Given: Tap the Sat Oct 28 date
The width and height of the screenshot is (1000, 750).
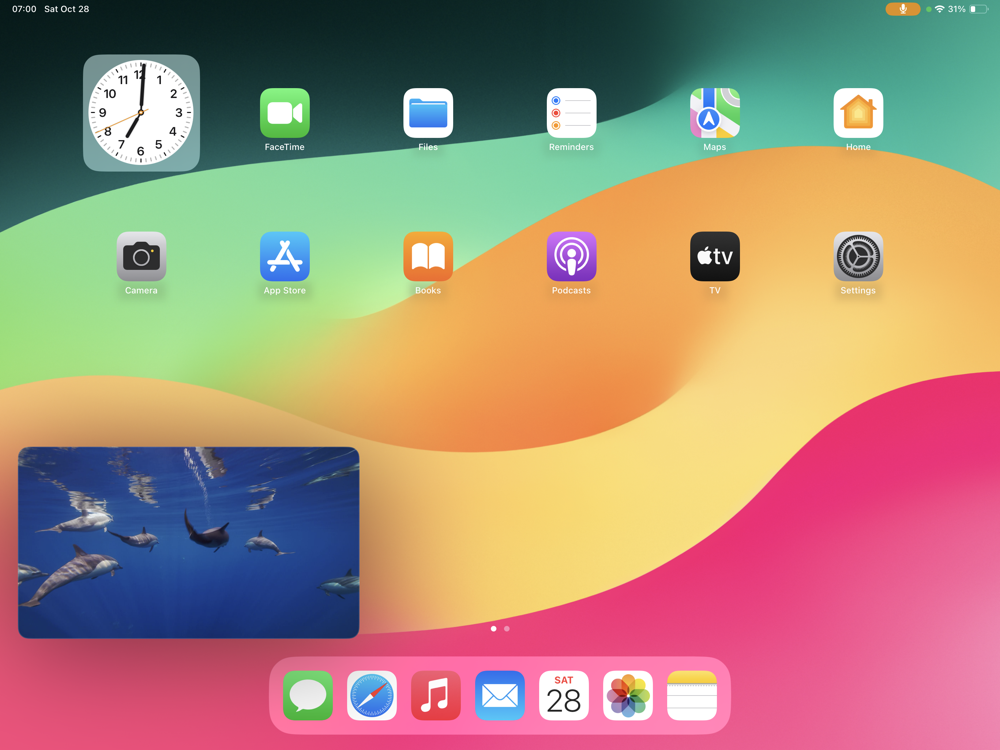Looking at the screenshot, I should coord(66,9).
